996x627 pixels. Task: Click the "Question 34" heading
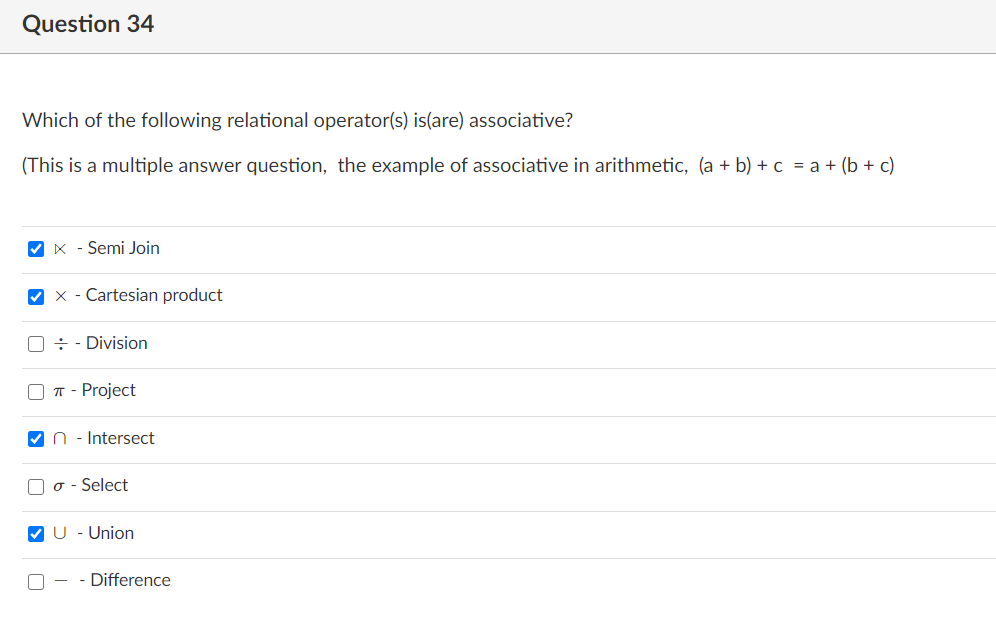click(x=88, y=24)
